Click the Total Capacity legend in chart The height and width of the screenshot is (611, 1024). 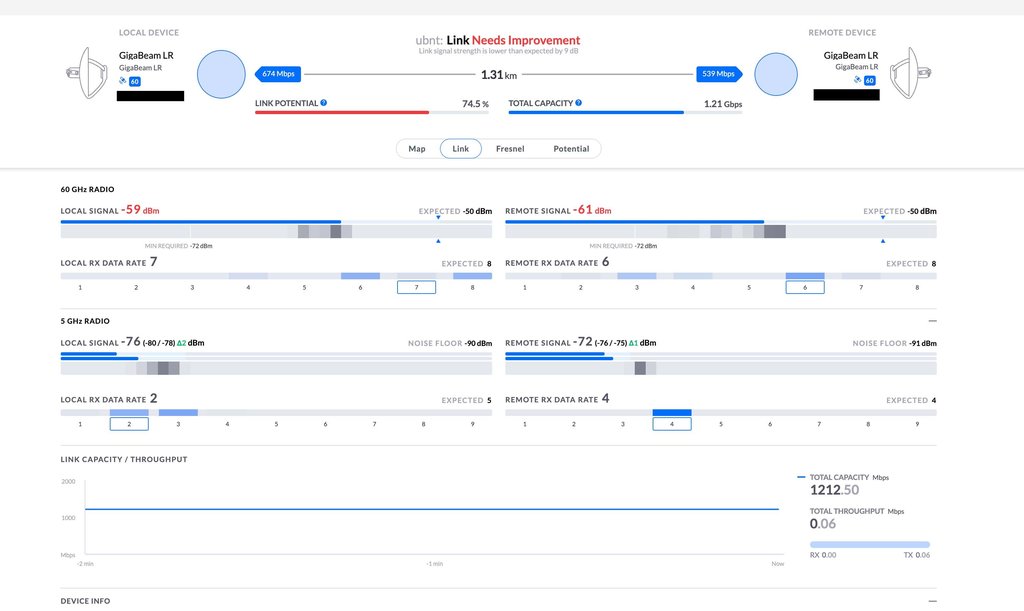(840, 478)
